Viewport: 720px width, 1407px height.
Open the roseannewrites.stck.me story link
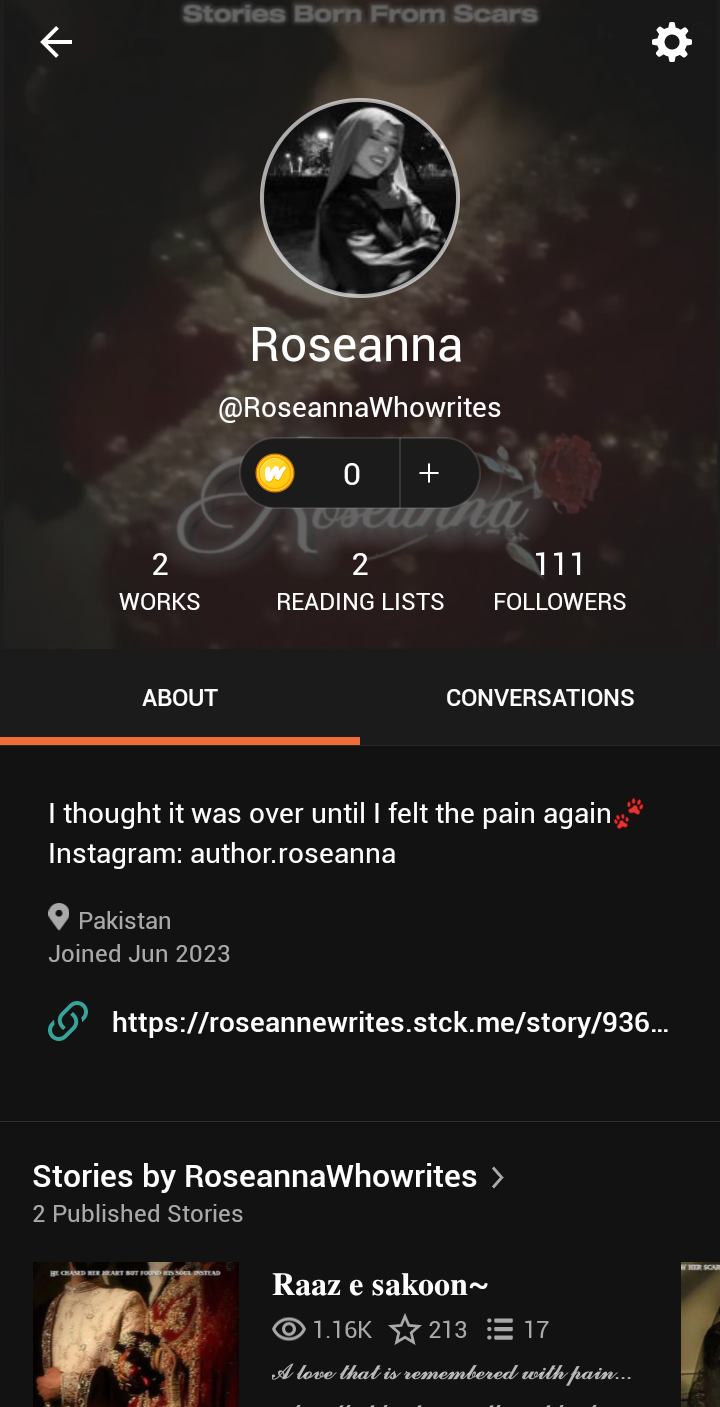click(x=390, y=1022)
